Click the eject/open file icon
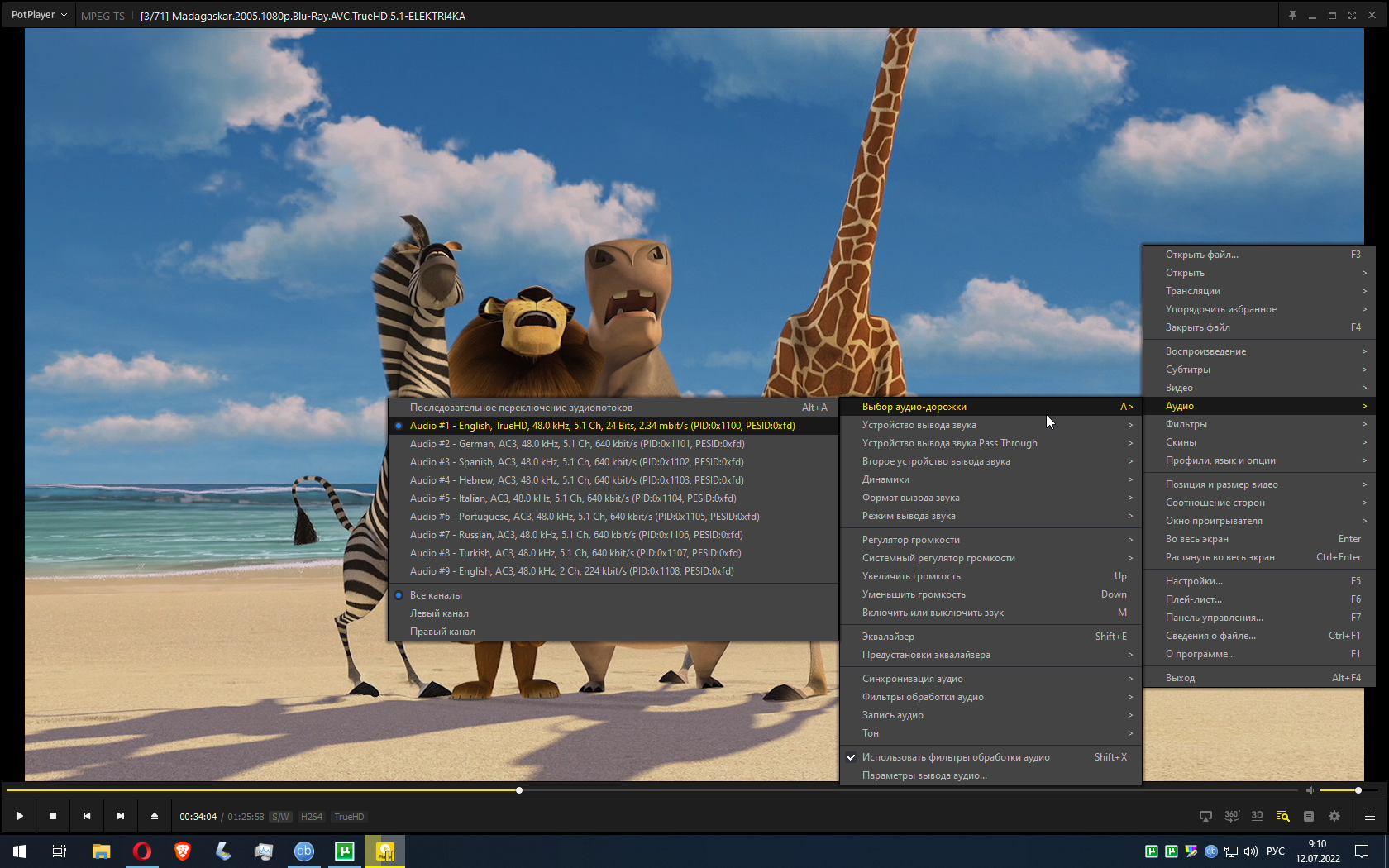Viewport: 1389px width, 868px height. click(x=154, y=816)
